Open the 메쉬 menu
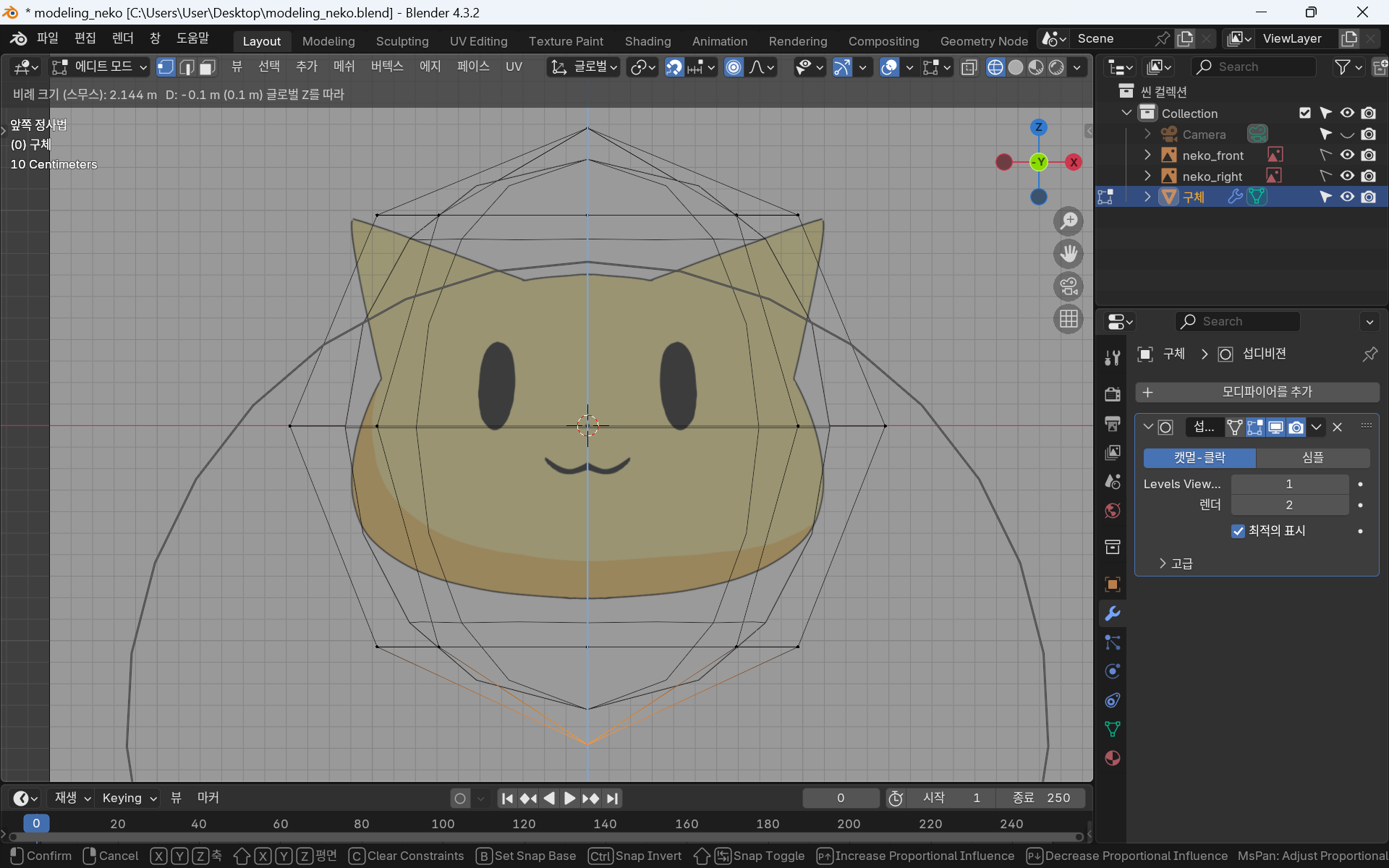 (344, 67)
